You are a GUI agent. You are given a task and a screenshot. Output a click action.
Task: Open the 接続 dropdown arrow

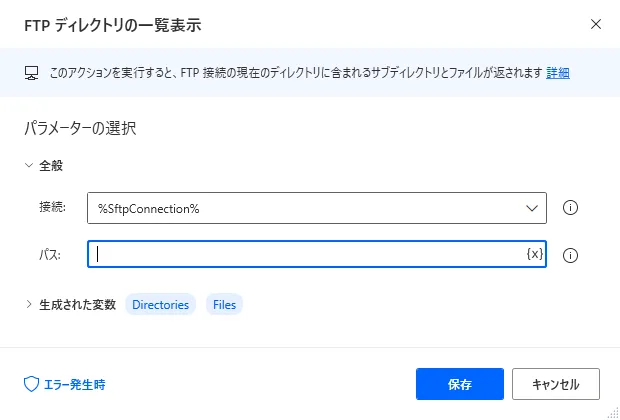click(531, 208)
